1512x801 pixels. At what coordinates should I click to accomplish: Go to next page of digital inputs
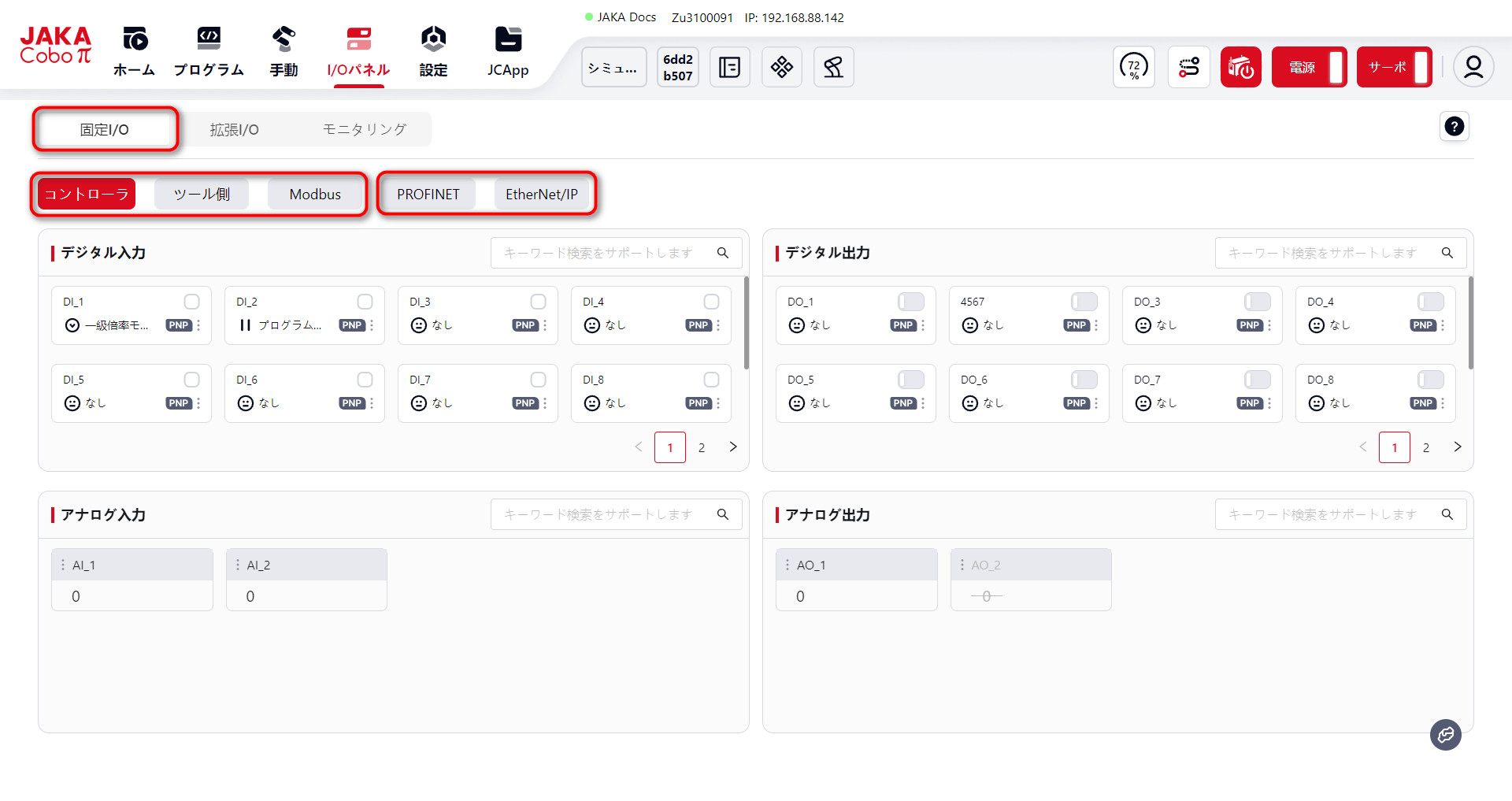coord(733,447)
